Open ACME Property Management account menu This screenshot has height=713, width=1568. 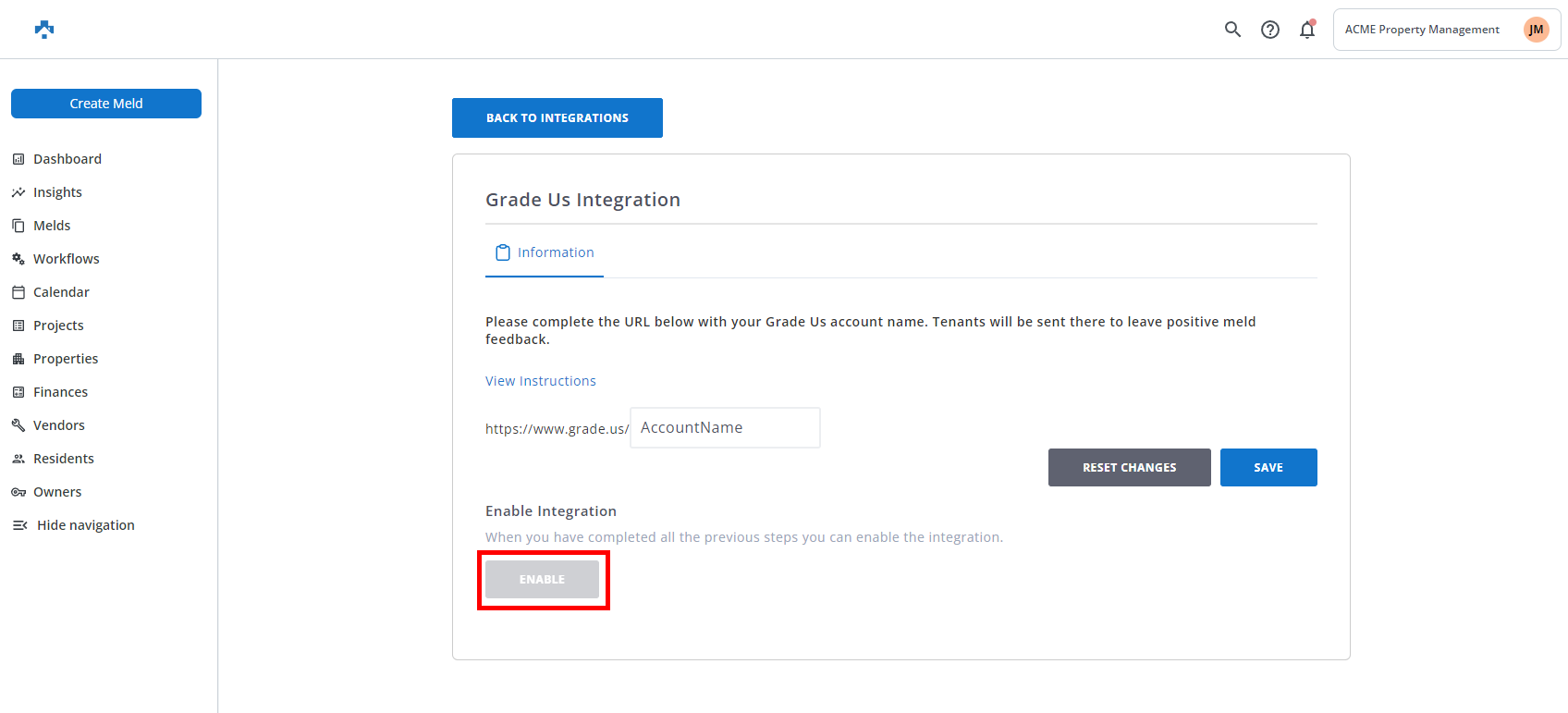coord(1422,30)
